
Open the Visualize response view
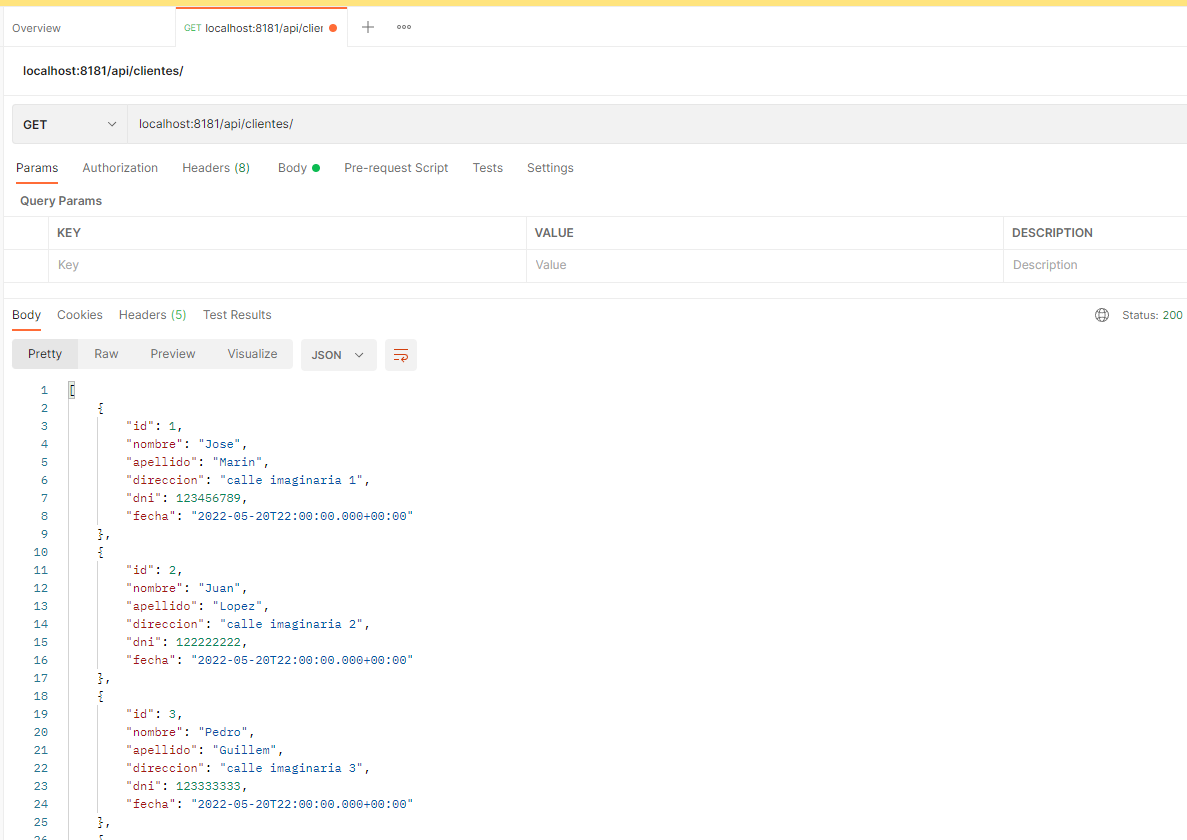point(252,354)
